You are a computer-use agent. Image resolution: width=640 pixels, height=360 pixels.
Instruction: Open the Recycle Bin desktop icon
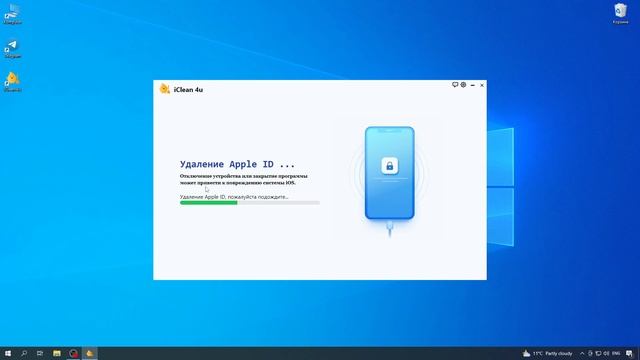(x=620, y=13)
